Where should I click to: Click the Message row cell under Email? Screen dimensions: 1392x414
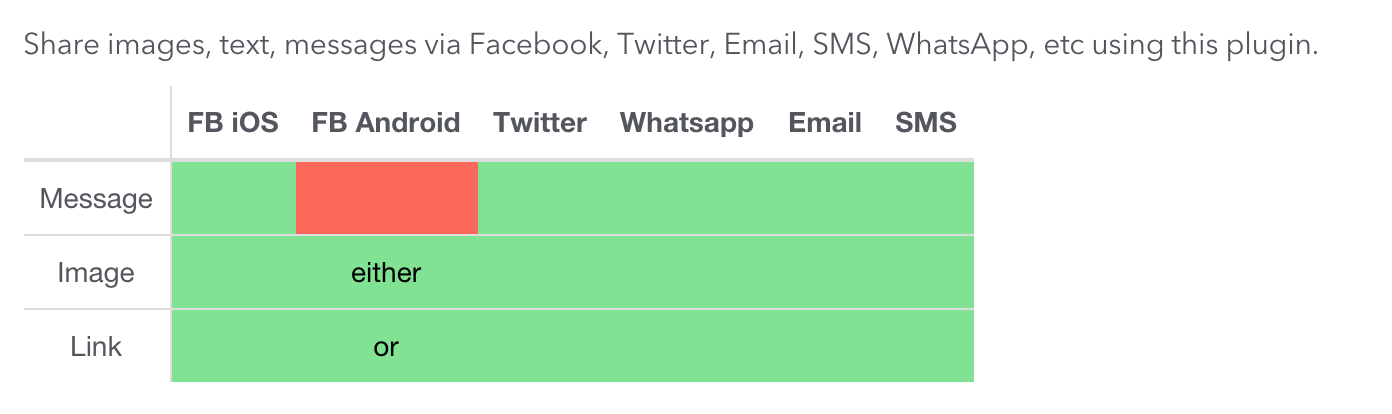click(x=825, y=198)
